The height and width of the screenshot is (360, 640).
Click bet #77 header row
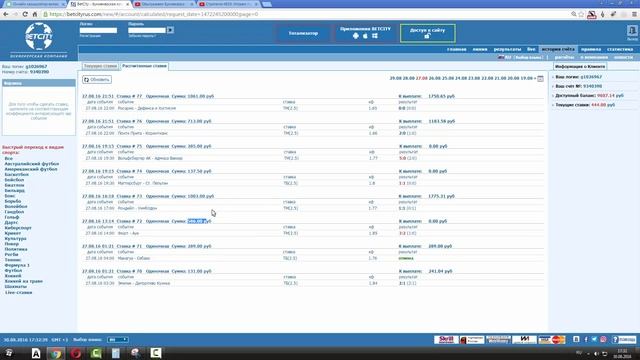coord(313,96)
